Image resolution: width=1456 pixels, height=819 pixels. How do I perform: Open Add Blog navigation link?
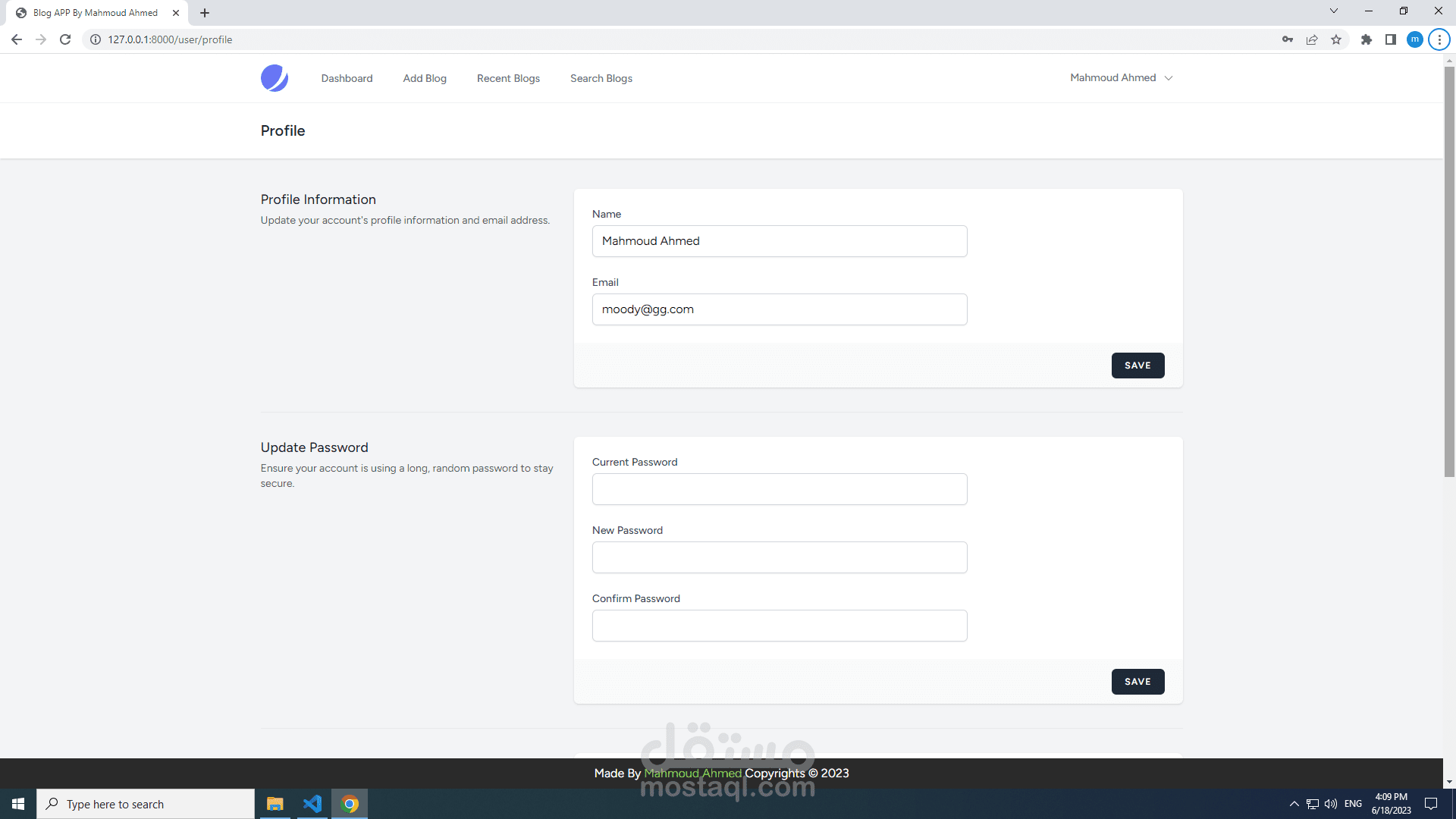pos(425,78)
